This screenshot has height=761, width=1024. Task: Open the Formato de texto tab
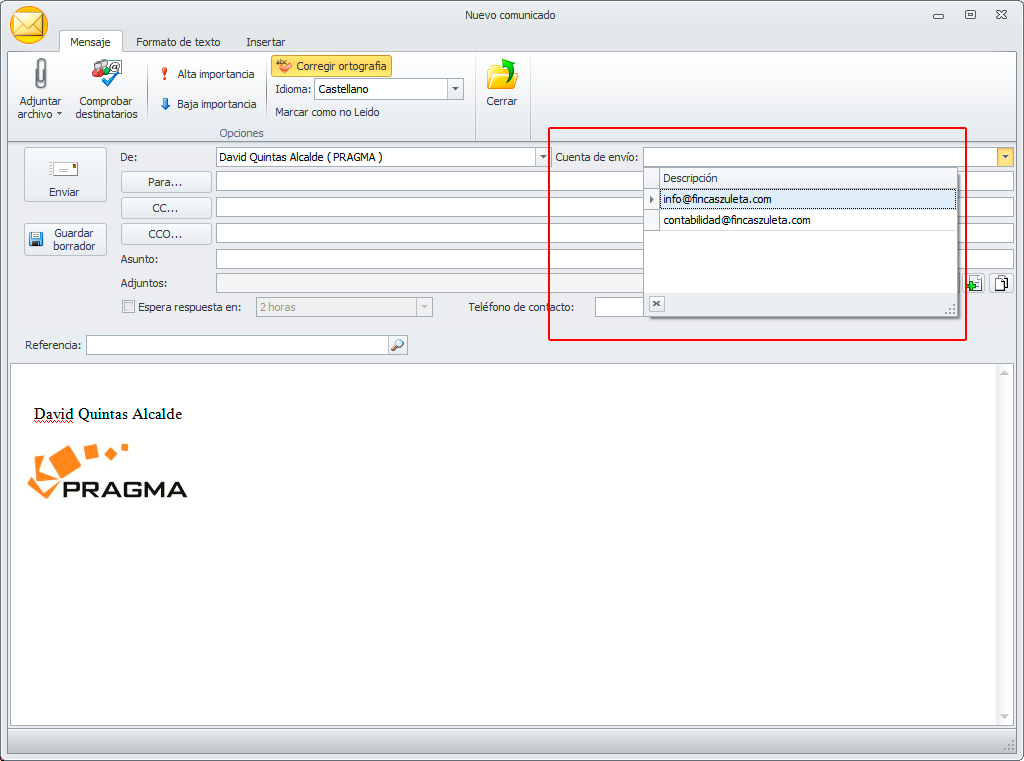(x=178, y=42)
